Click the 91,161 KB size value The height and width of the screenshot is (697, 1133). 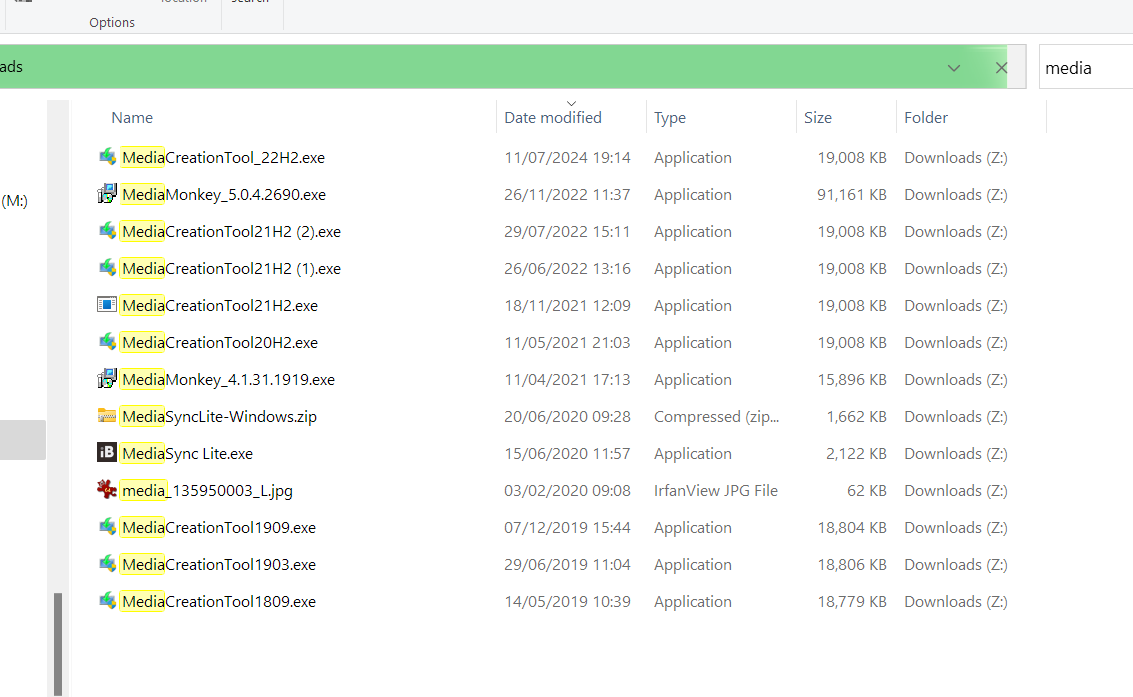[x=852, y=194]
